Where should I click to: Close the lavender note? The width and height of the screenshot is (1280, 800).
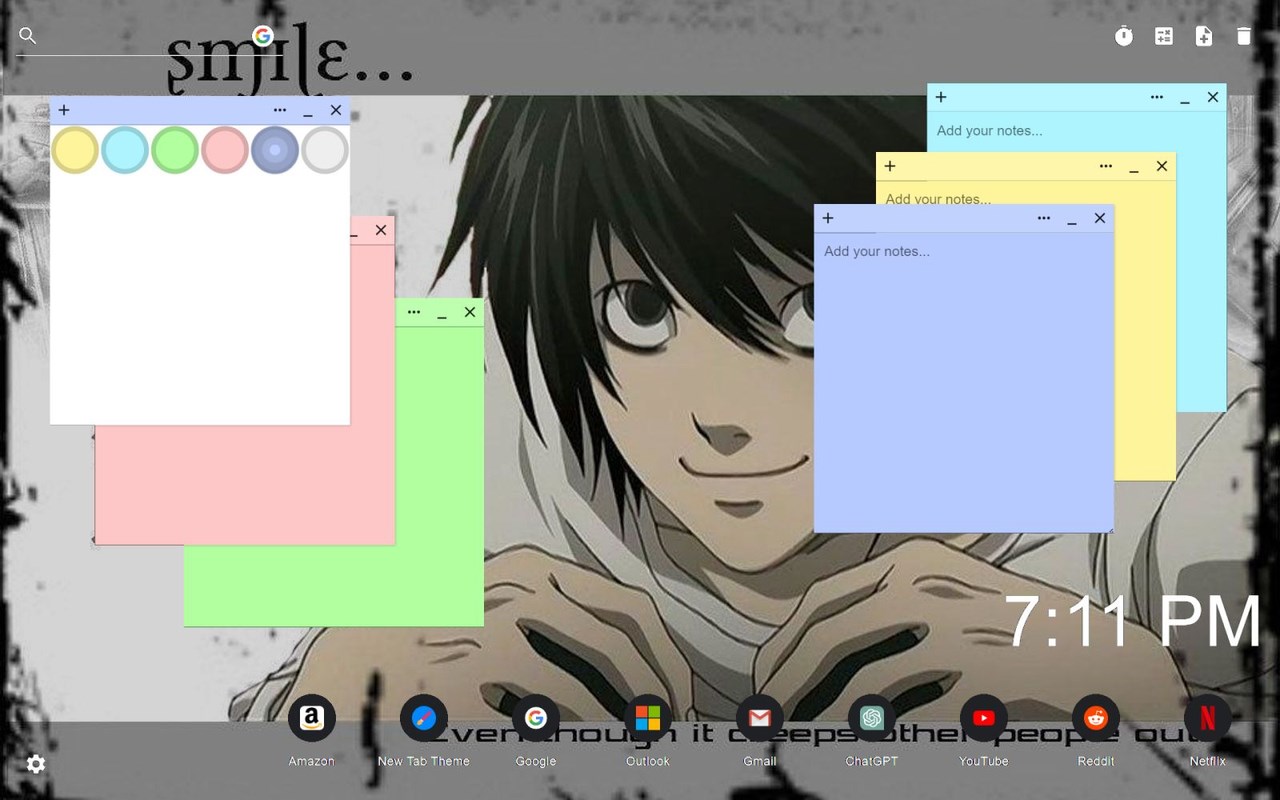pos(1100,218)
